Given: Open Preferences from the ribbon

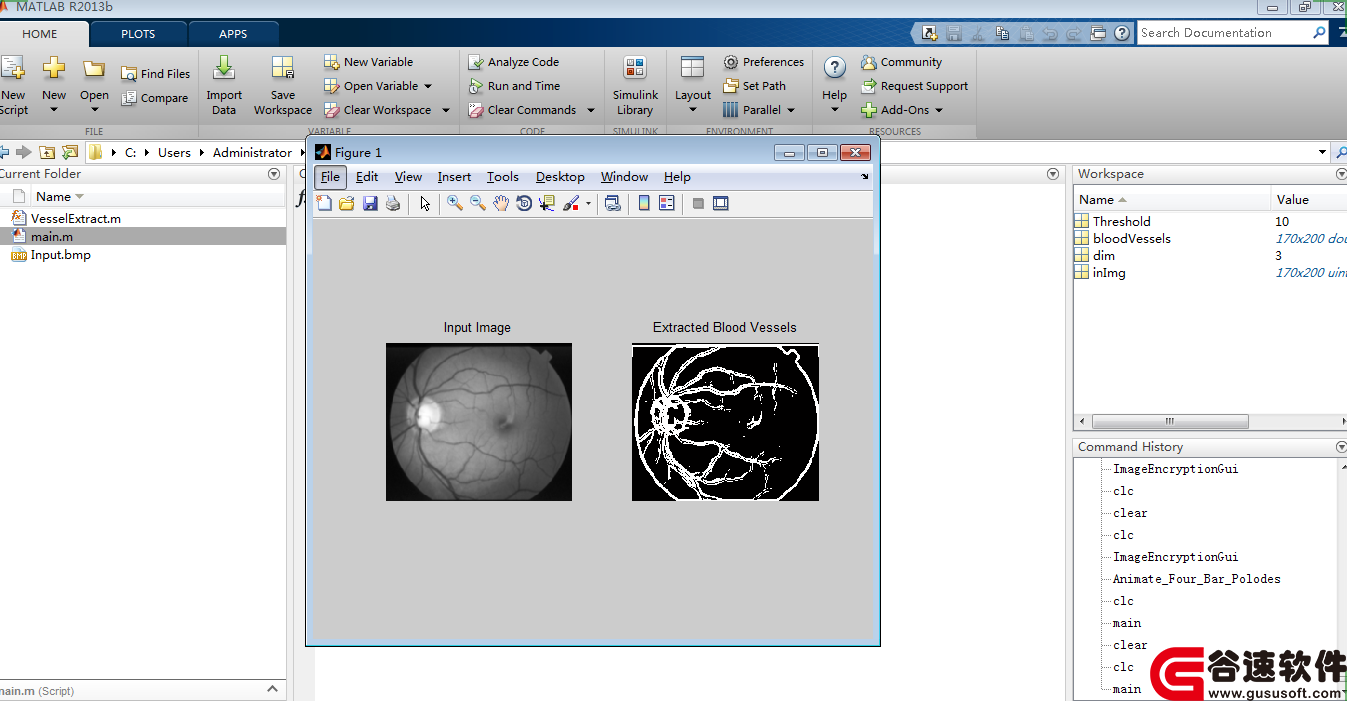Looking at the screenshot, I should (763, 62).
